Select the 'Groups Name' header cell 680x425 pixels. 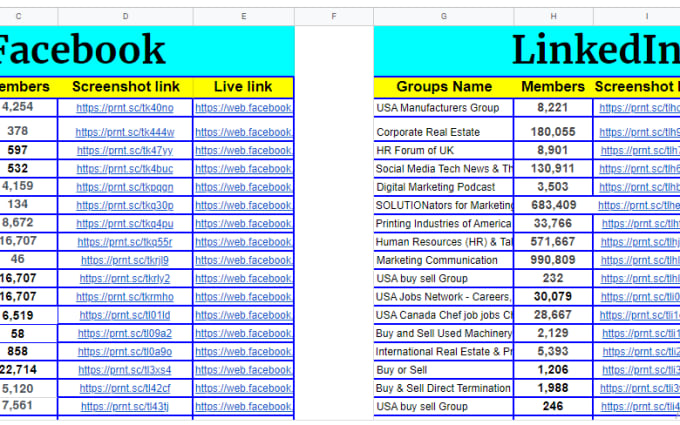[x=444, y=87]
